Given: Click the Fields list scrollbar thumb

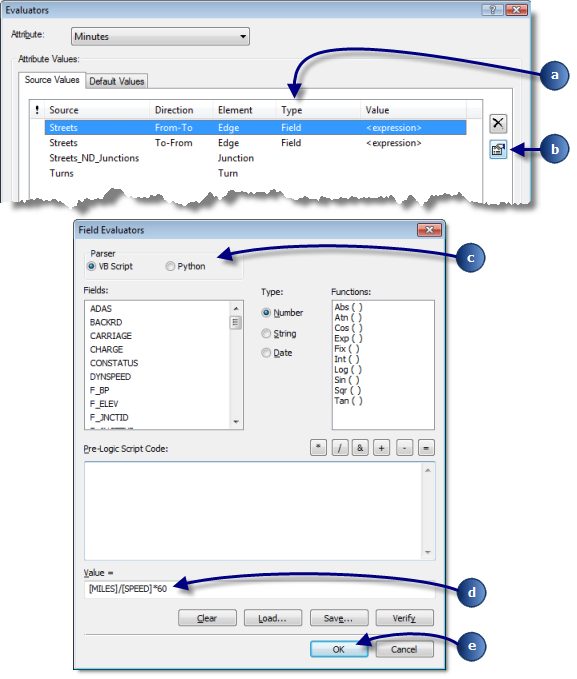Looking at the screenshot, I should 236,322.
